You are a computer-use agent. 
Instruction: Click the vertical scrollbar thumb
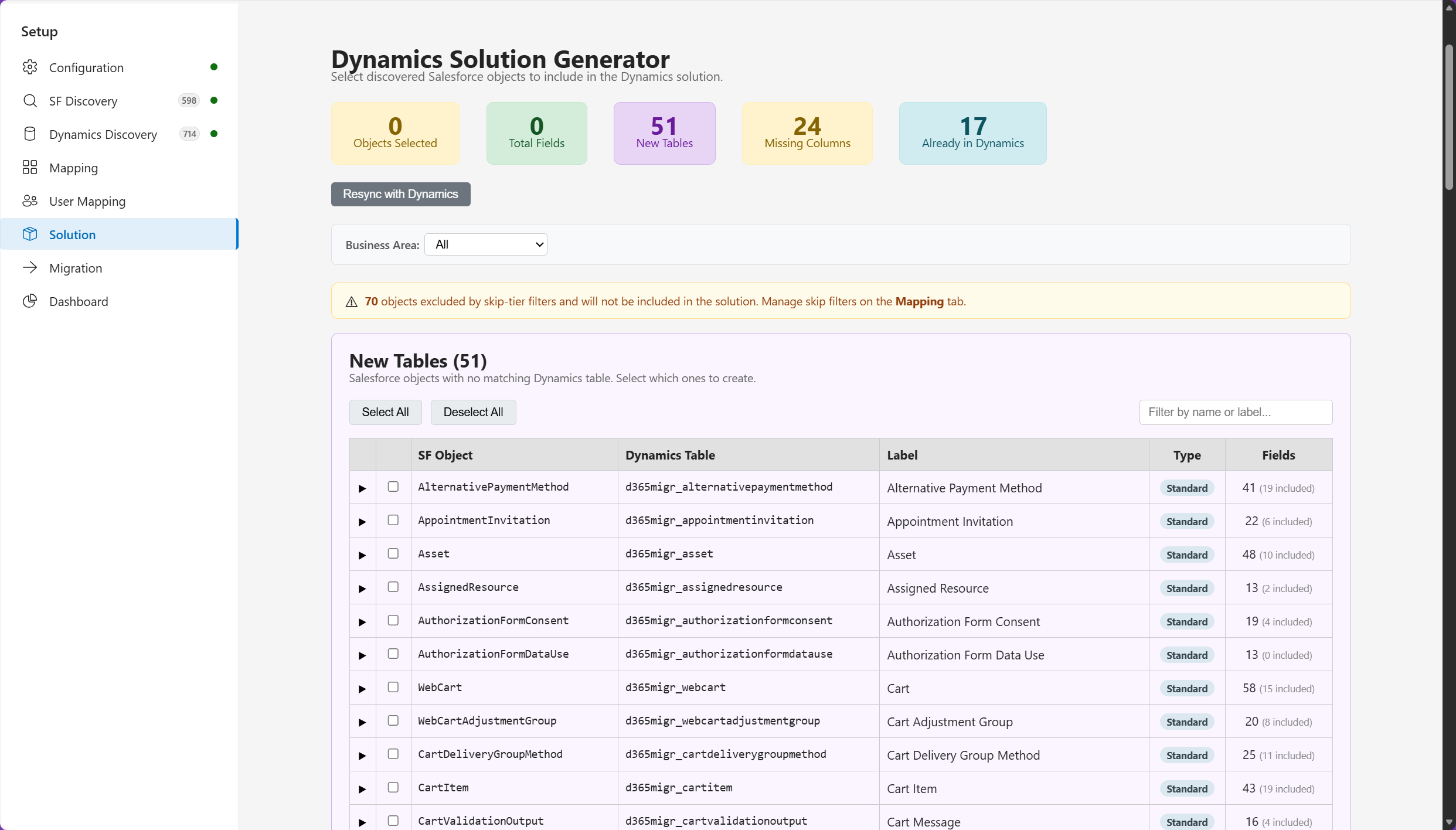(1449, 117)
